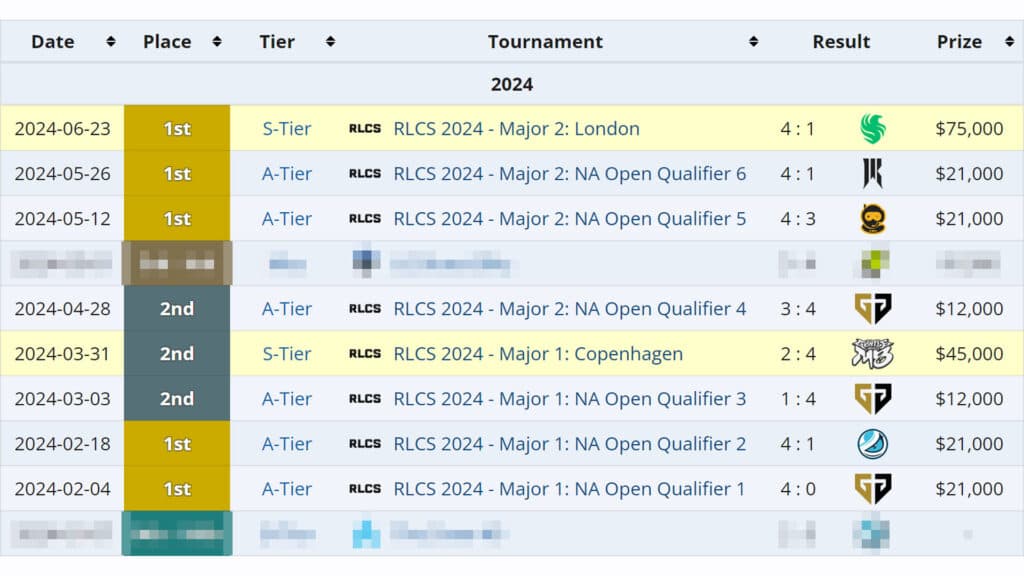Click the green phoenix team logo beside Major 2 London

pyautogui.click(x=875, y=128)
